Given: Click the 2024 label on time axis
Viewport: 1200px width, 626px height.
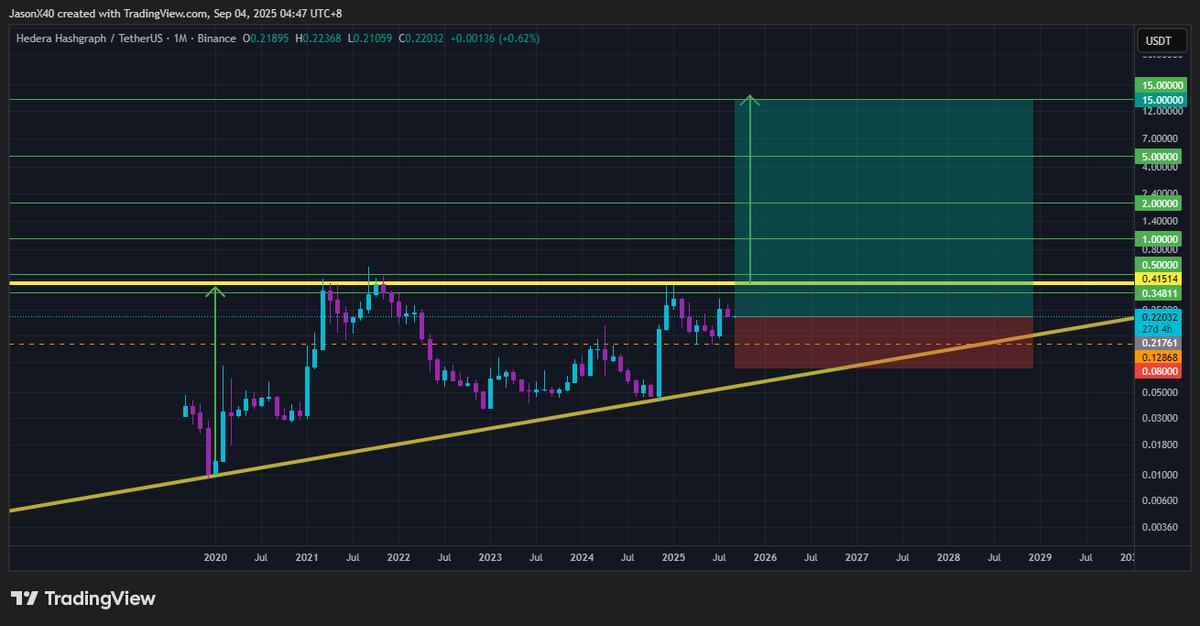Looking at the screenshot, I should (x=581, y=556).
